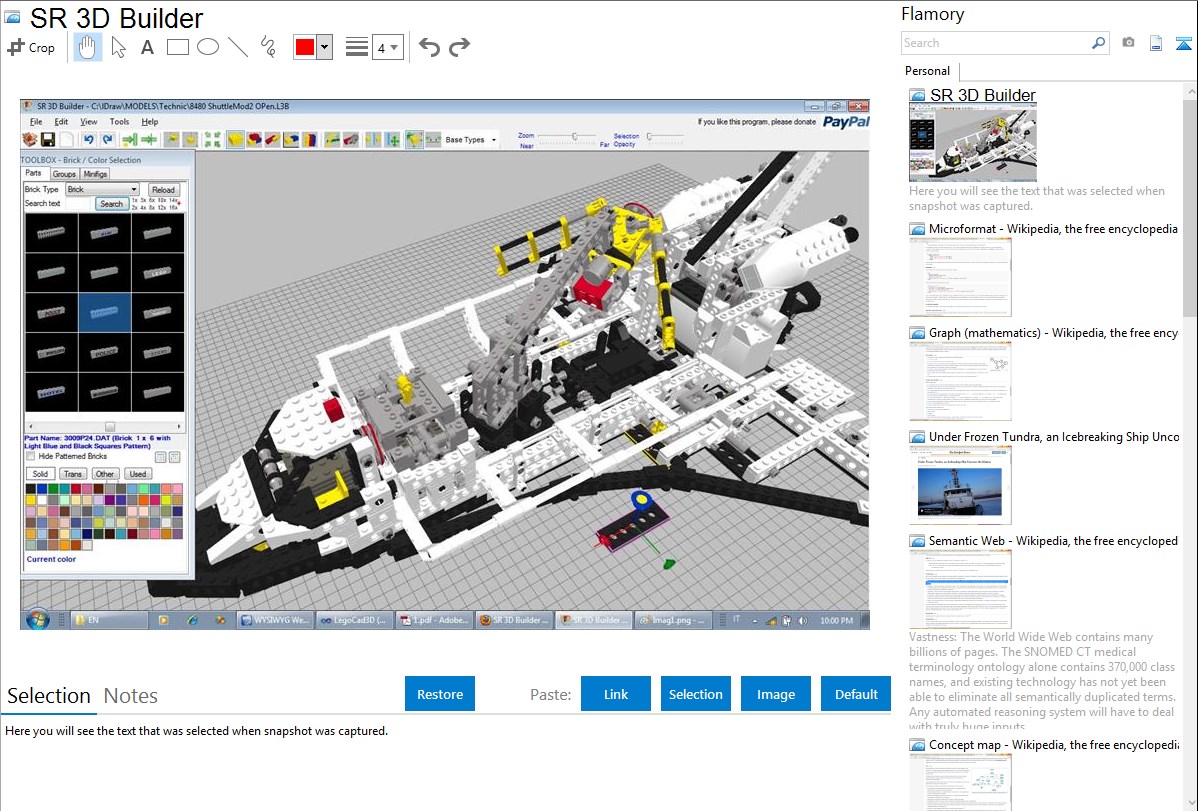Image resolution: width=1198 pixels, height=811 pixels.
Task: Open the File menu in SR 3D Builder snapshot
Action: coord(36,122)
